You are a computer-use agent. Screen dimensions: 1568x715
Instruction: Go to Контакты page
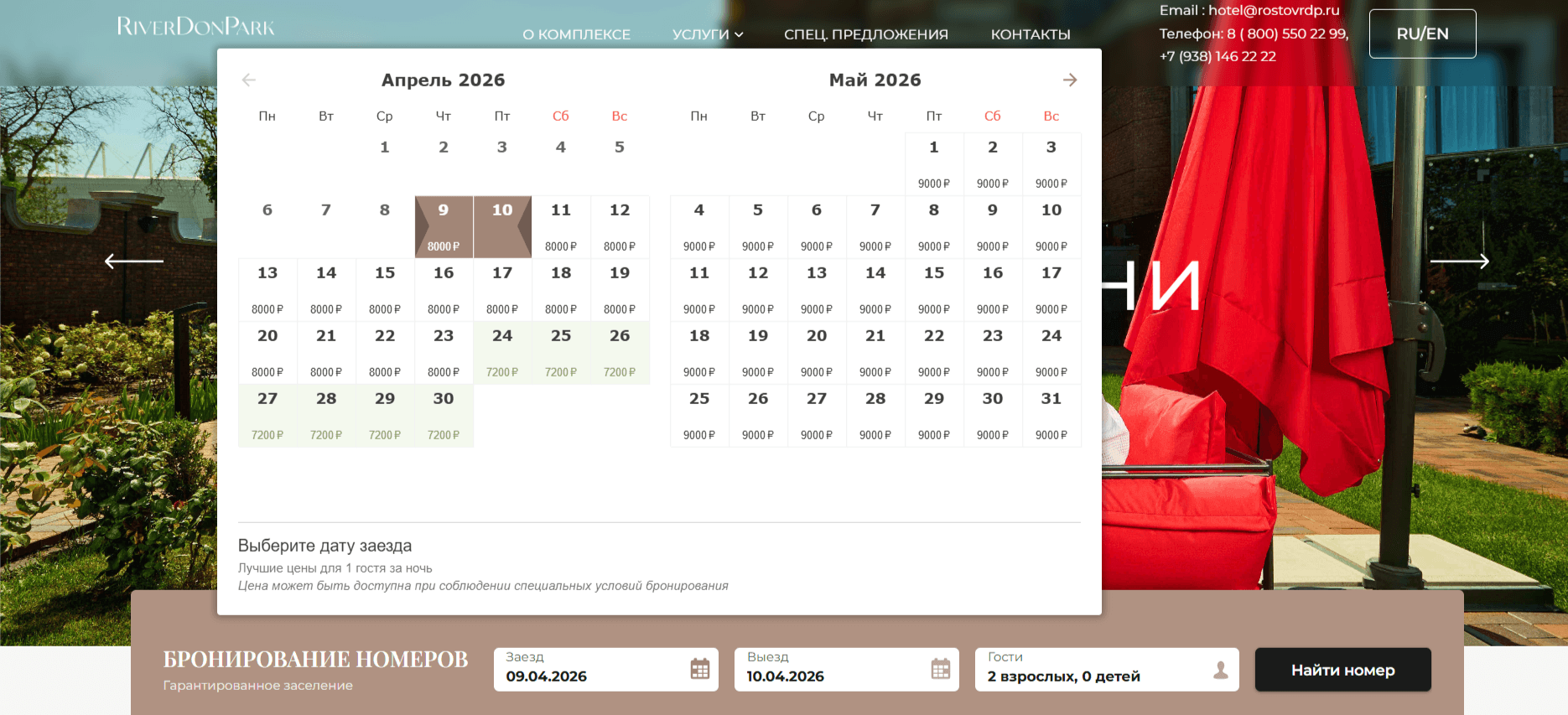pos(1031,34)
